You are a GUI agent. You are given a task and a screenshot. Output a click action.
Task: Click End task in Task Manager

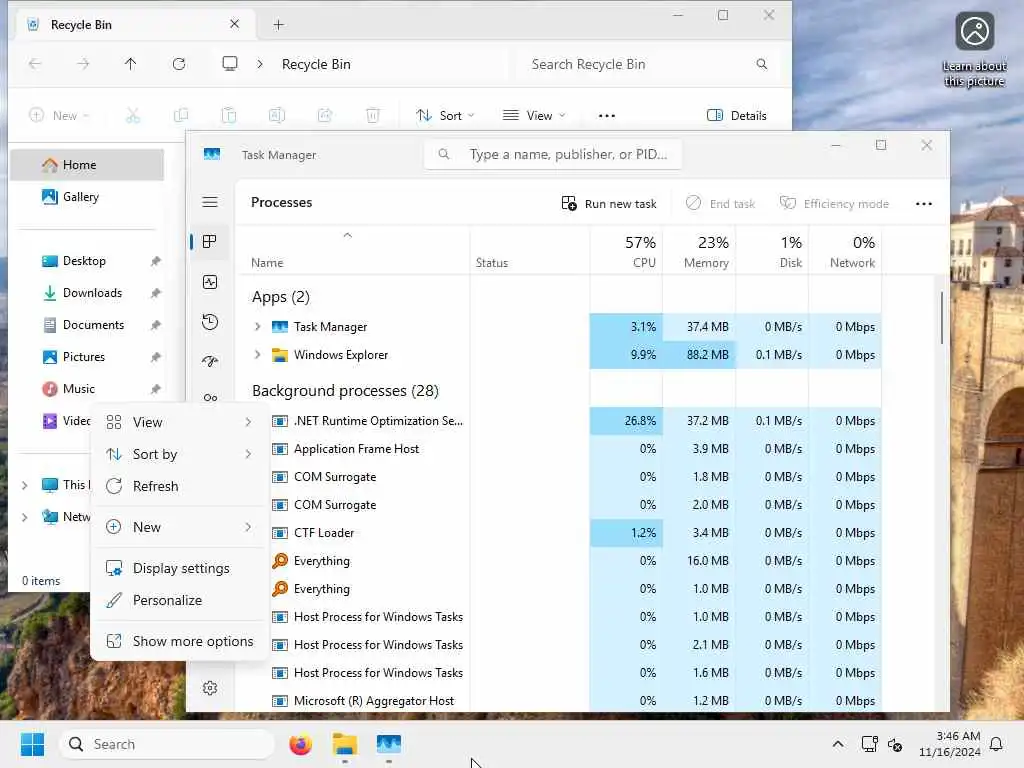click(x=720, y=204)
